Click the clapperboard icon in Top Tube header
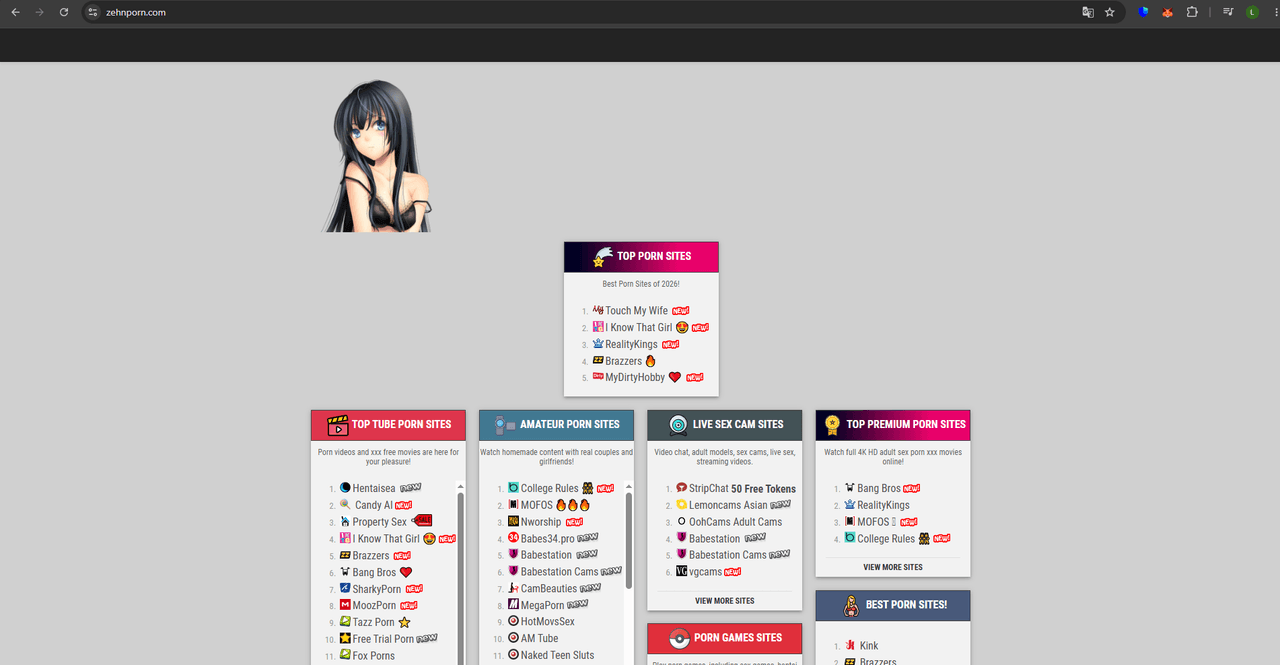The width and height of the screenshot is (1280, 665). tap(338, 424)
